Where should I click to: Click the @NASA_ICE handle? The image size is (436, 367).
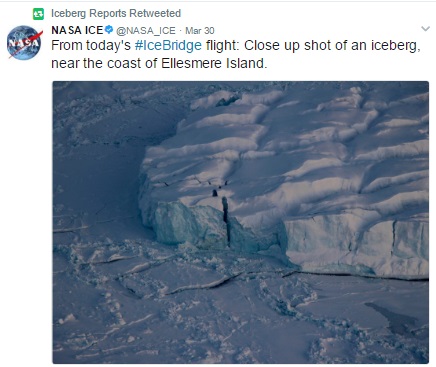pyautogui.click(x=146, y=31)
